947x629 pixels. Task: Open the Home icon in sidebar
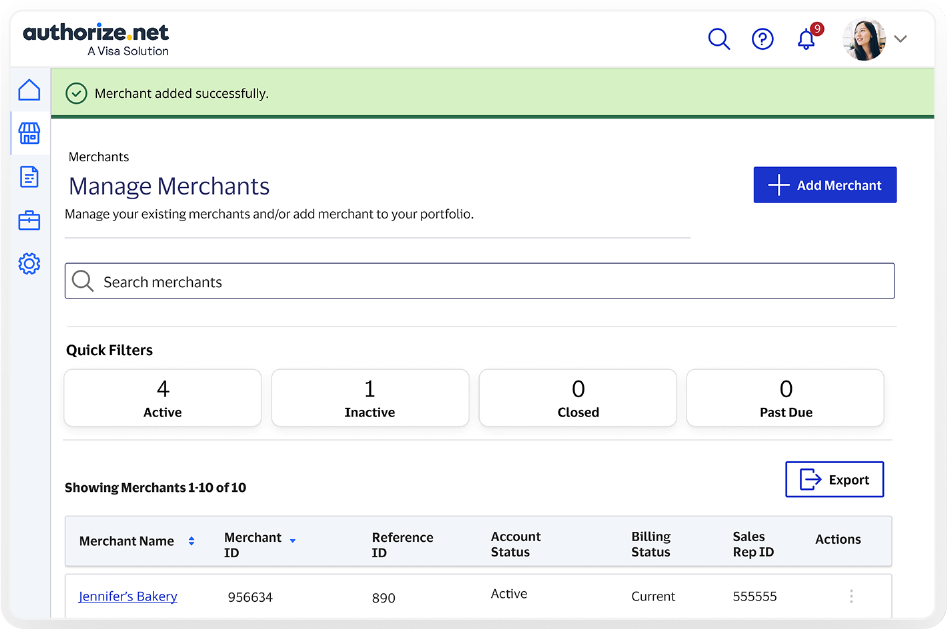[29, 90]
